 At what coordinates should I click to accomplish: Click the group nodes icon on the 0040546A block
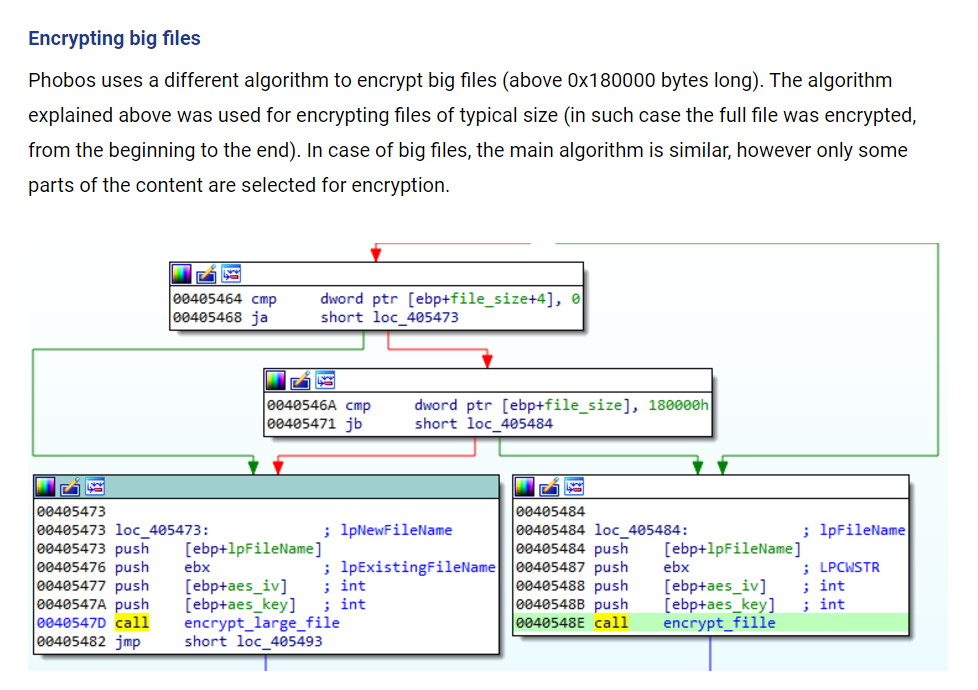point(324,380)
